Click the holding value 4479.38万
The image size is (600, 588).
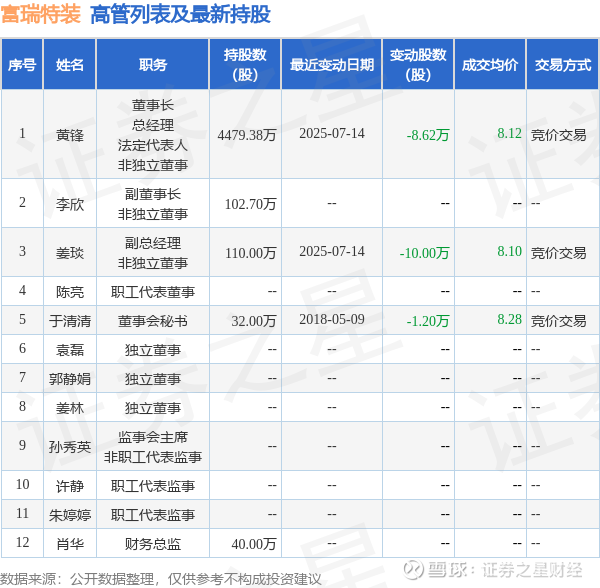pos(247,135)
